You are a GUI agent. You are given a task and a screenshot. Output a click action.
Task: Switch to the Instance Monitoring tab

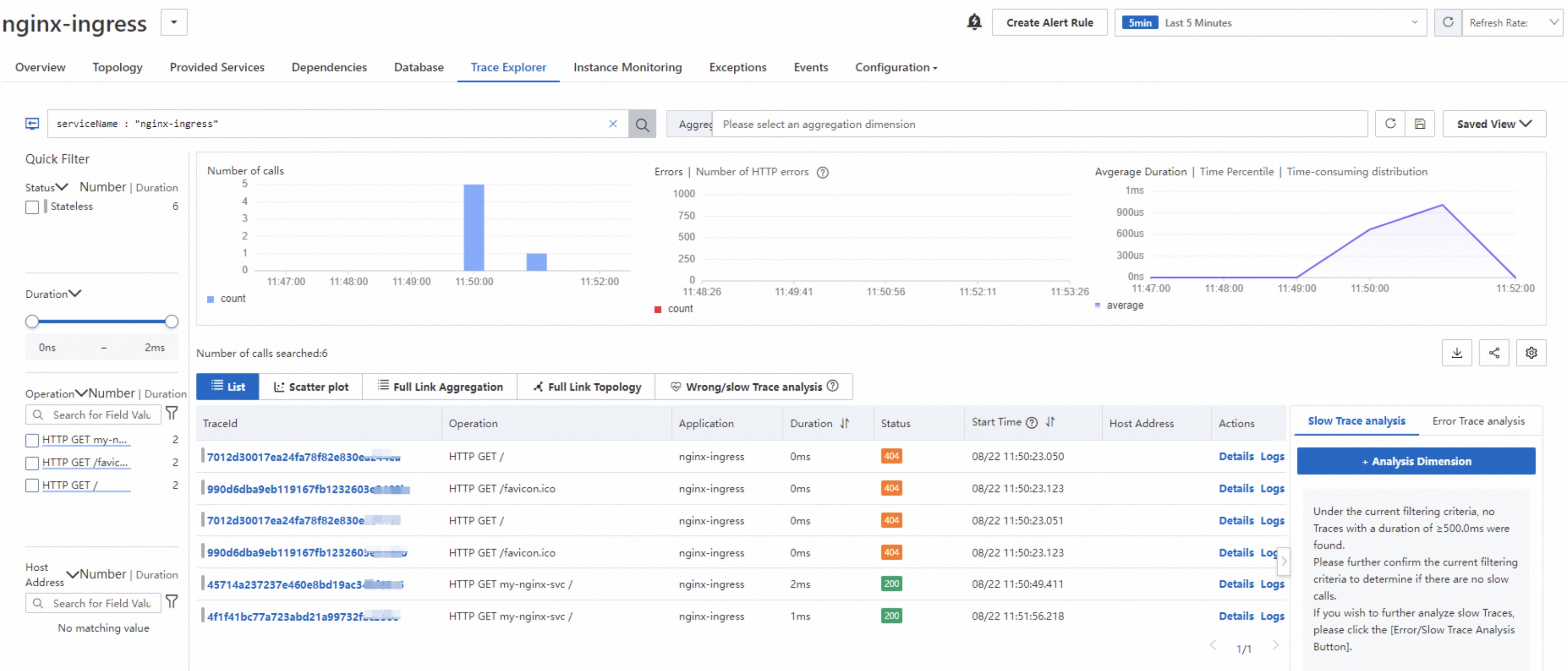(x=627, y=68)
